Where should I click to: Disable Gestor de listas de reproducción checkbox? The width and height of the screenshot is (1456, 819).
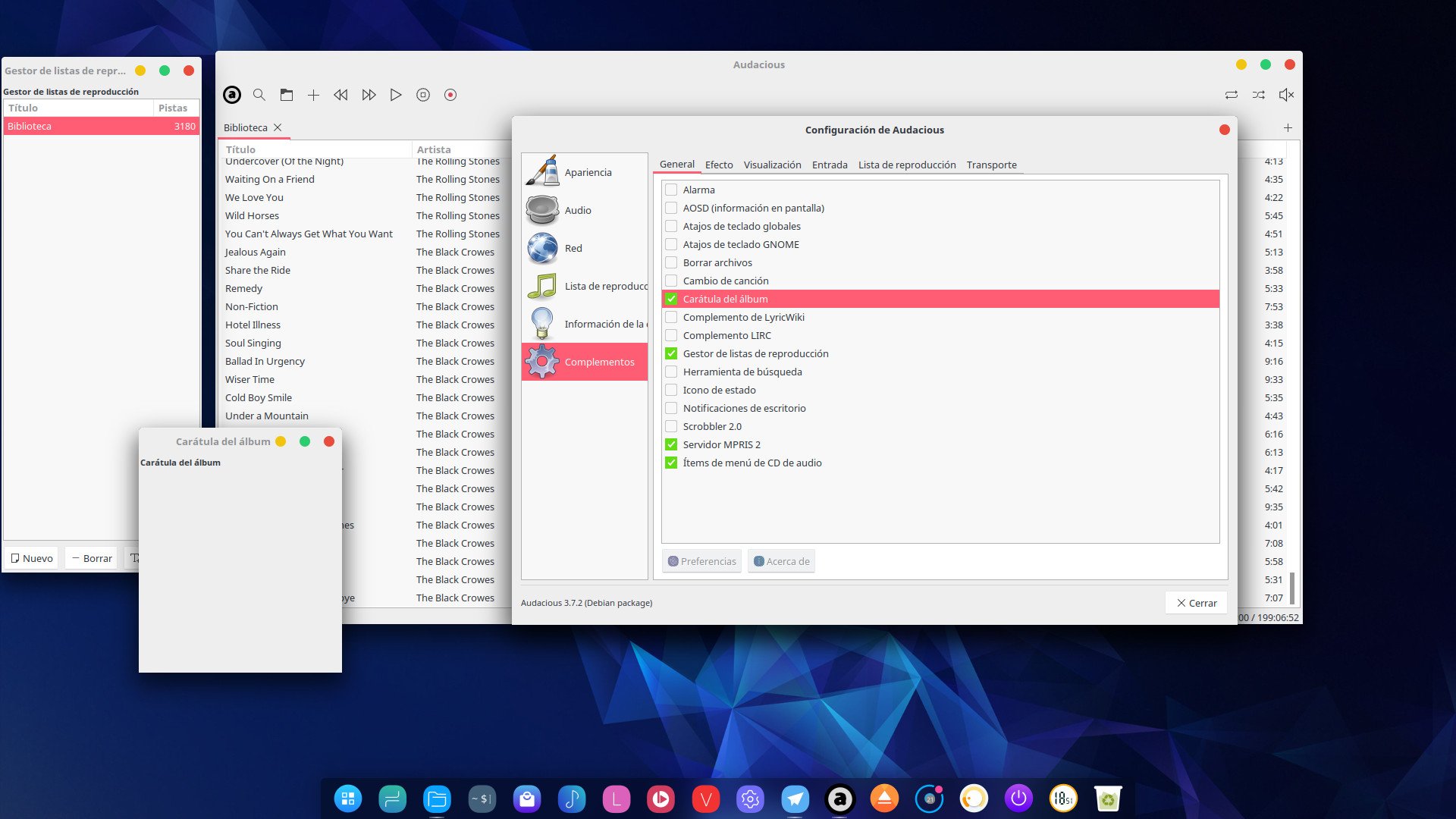tap(671, 353)
